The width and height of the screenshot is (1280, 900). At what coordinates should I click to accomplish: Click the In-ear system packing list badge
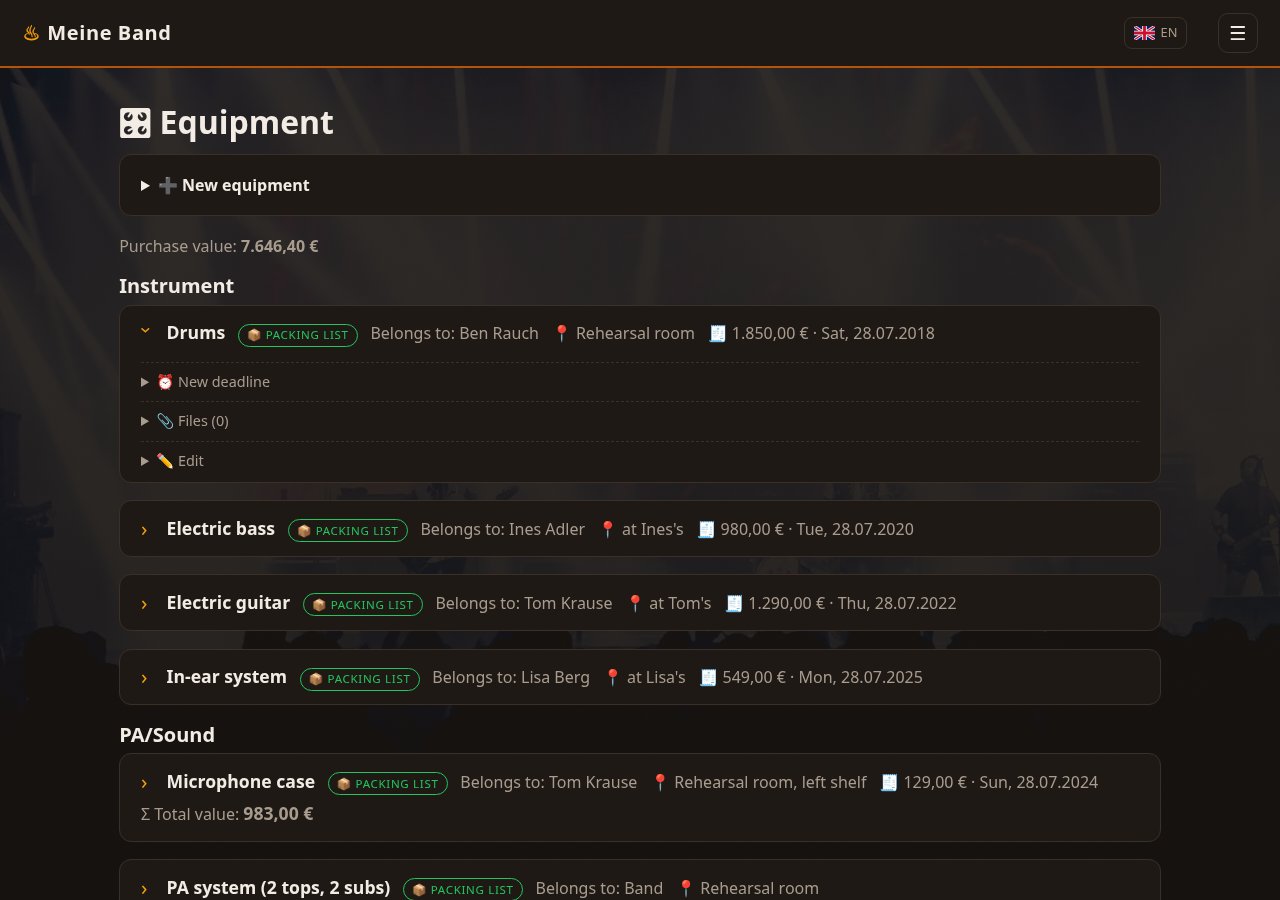[360, 679]
